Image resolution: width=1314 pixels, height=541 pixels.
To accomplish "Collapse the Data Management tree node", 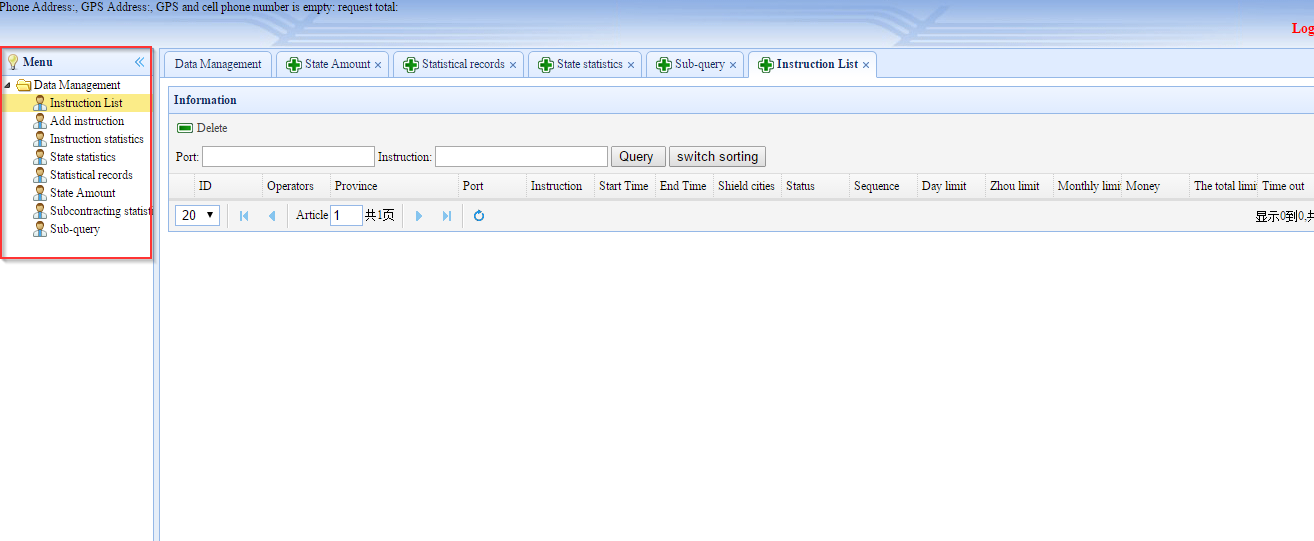I will (x=9, y=85).
